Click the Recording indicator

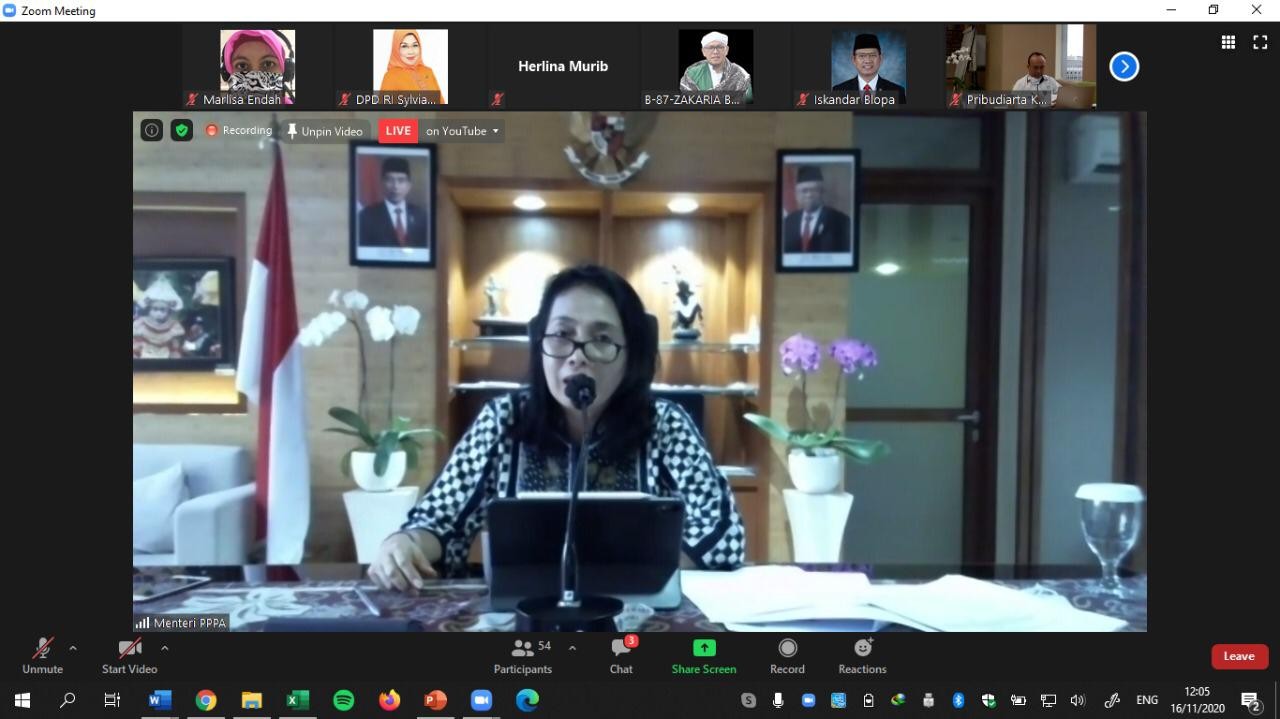coord(238,130)
